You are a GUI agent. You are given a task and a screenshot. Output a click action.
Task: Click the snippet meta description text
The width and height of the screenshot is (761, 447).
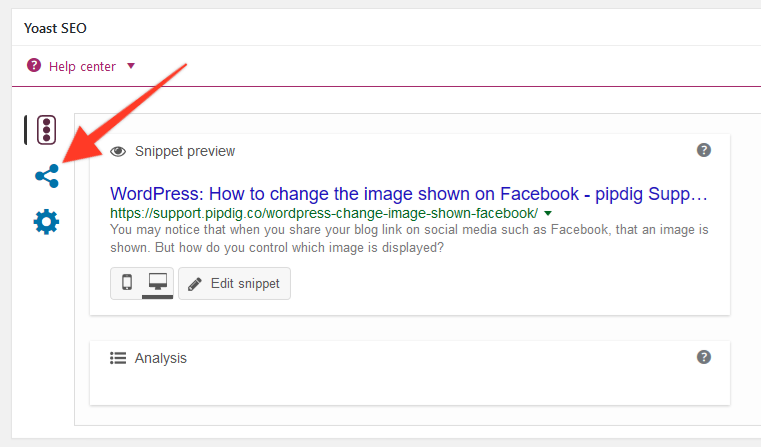(409, 238)
